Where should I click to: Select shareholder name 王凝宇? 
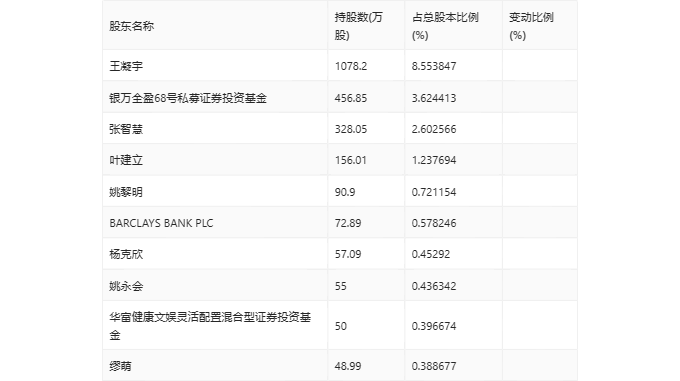[126, 66]
